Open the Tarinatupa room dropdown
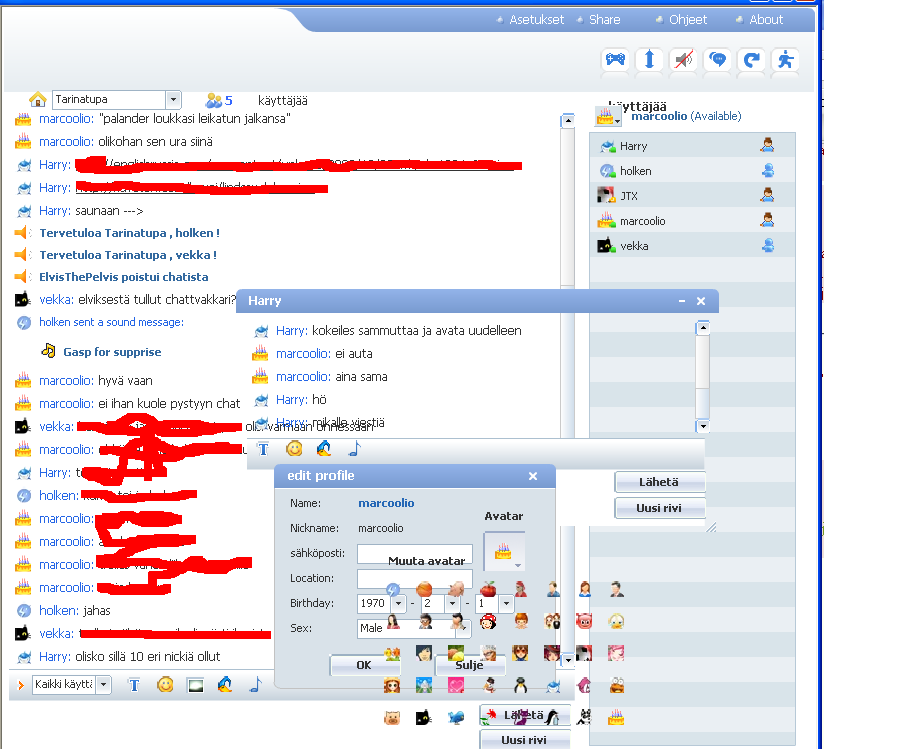 tap(173, 100)
